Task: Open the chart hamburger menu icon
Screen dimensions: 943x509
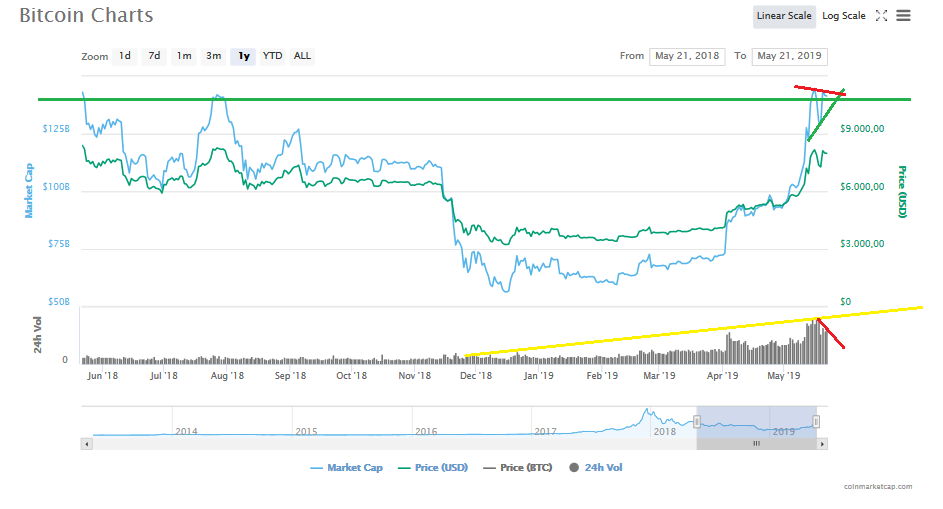Action: 903,16
